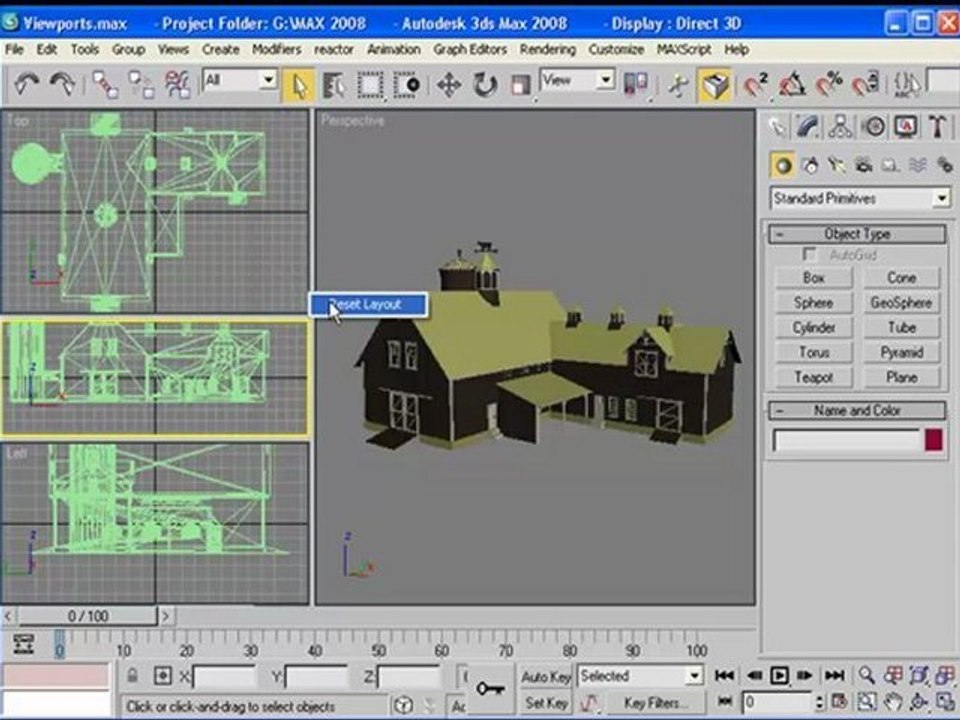The height and width of the screenshot is (720, 960).
Task: Open the Hierarchy command panel tab
Action: pos(840,127)
